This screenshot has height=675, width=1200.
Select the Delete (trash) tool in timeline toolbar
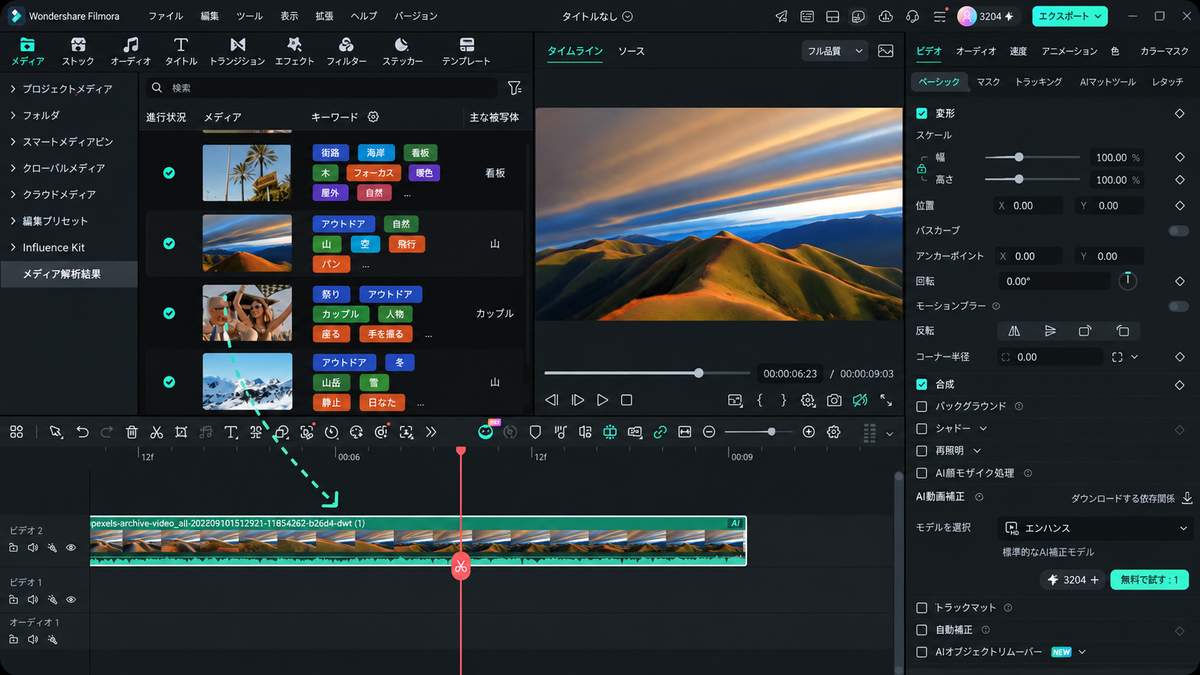132,432
